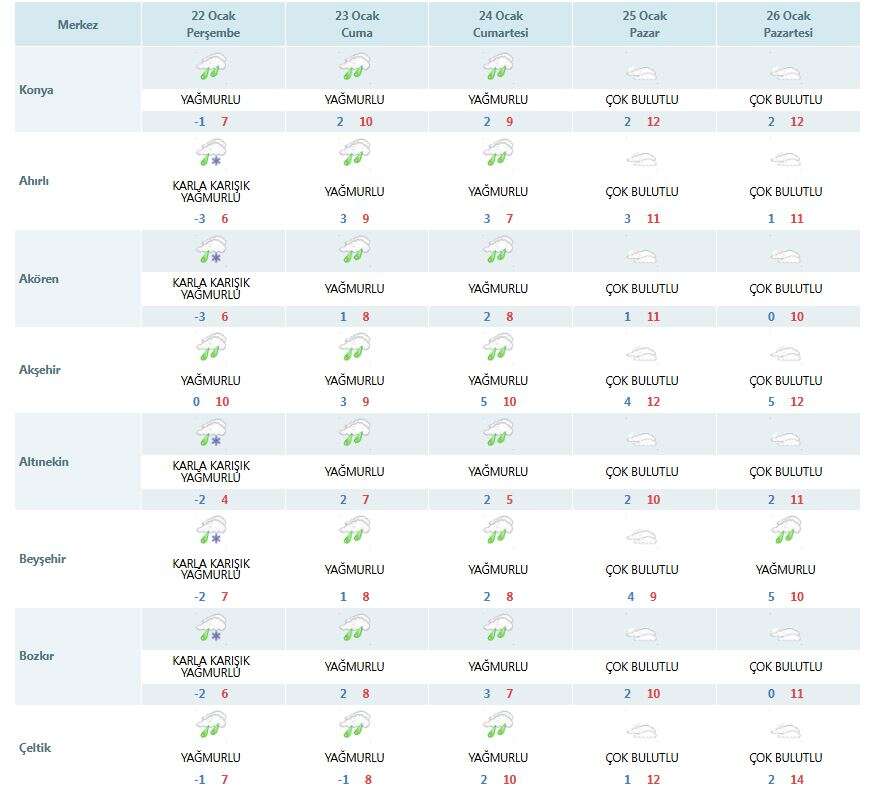The height and width of the screenshot is (789, 876).
Task: Open the Konya district row label
Action: click(37, 90)
